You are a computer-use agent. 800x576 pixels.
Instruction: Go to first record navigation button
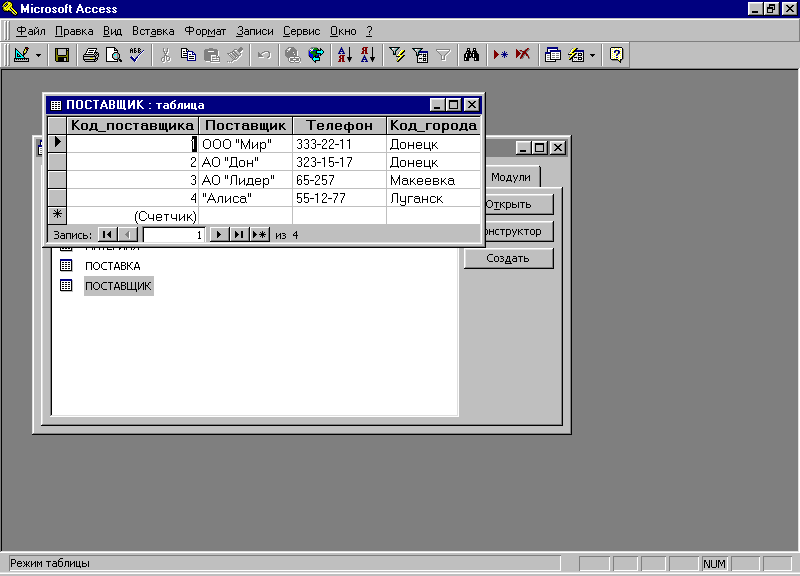tap(107, 235)
